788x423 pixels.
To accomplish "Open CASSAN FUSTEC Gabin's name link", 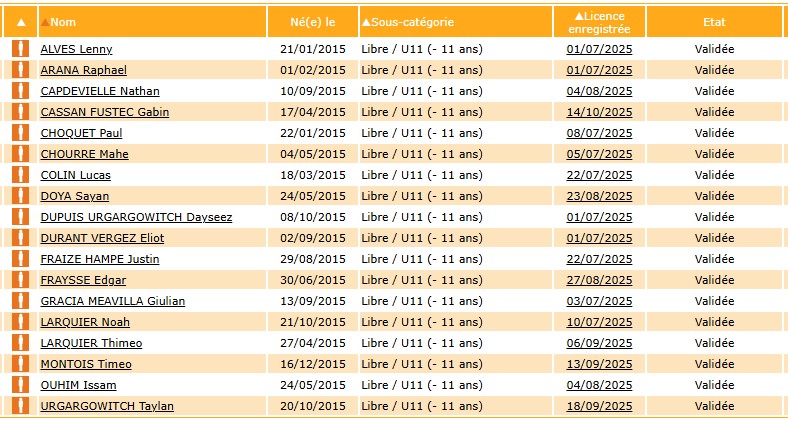I will click(x=104, y=112).
